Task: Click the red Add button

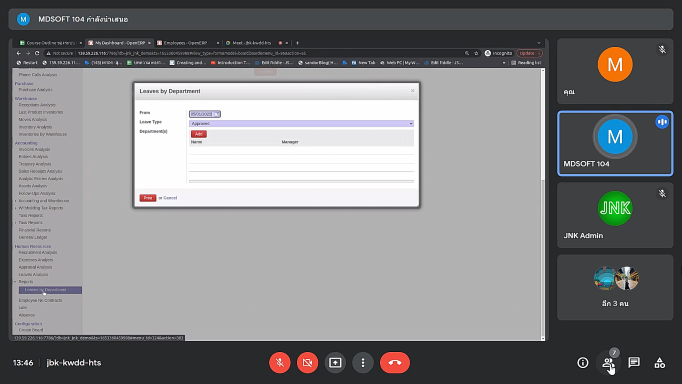Action: [198, 134]
